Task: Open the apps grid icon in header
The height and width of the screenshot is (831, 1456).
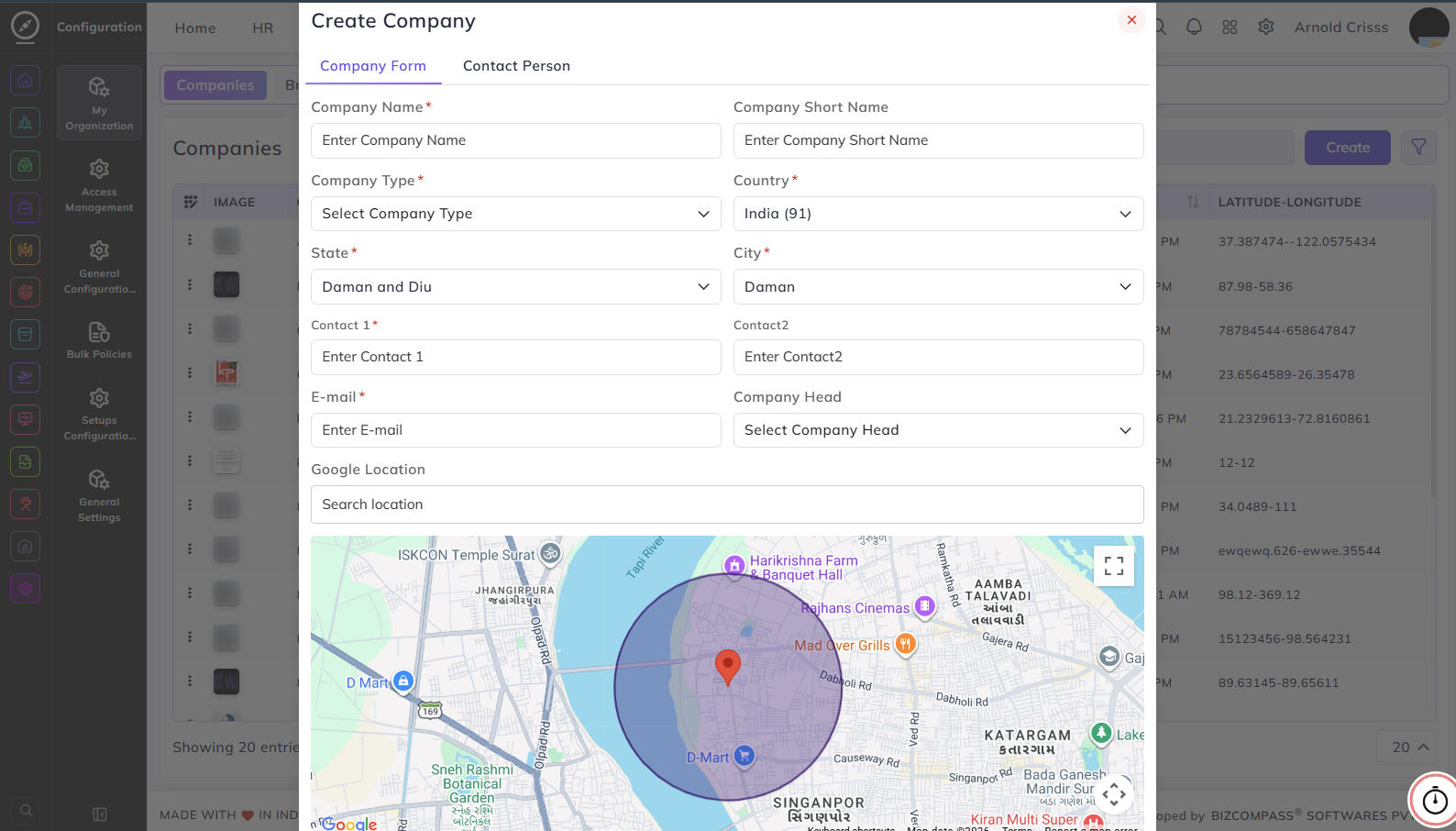Action: [1230, 28]
